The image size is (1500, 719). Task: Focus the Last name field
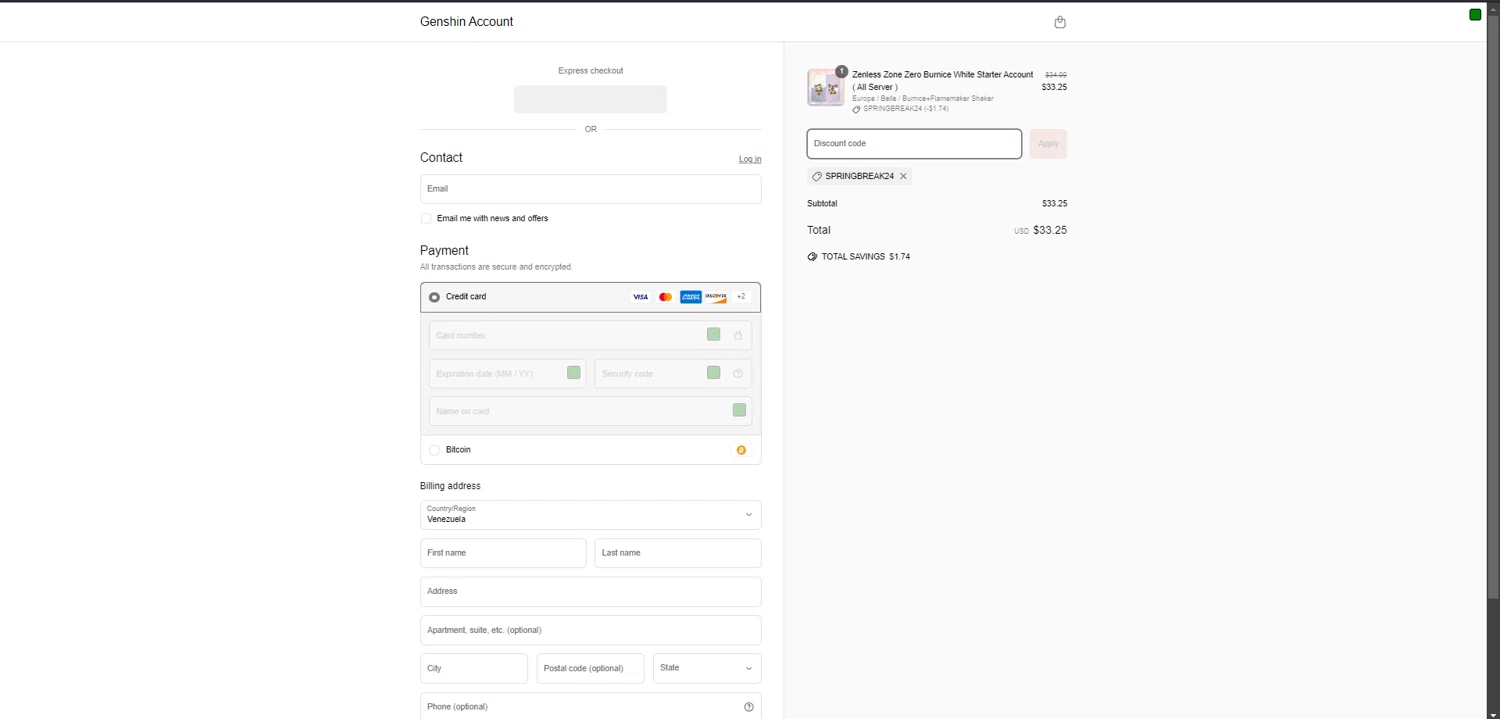click(x=678, y=553)
